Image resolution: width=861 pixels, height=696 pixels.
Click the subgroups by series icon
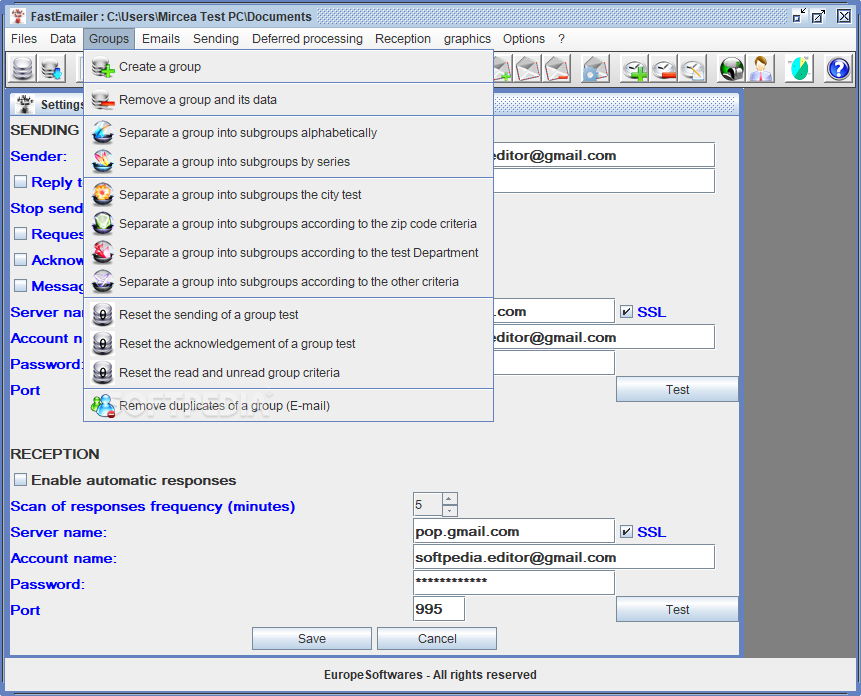coord(103,162)
